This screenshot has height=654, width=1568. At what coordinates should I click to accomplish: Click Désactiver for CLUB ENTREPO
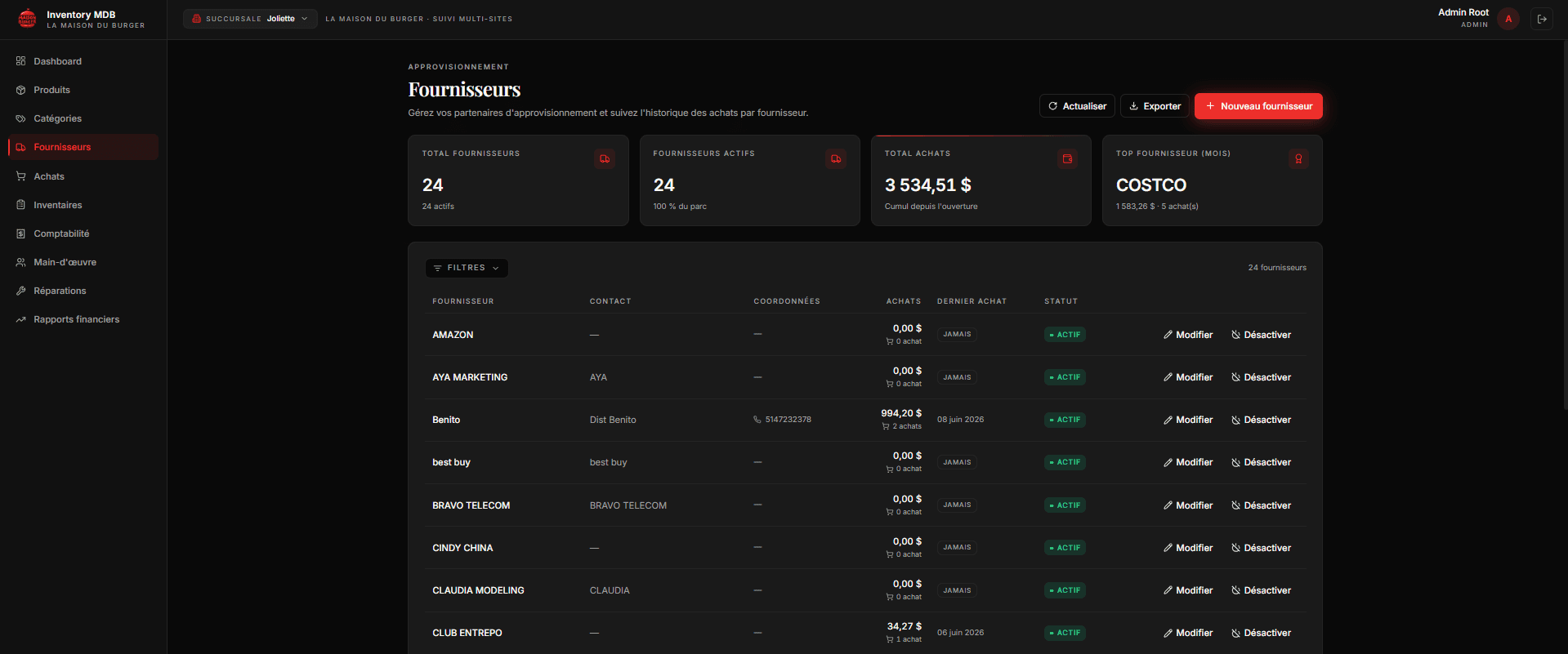pos(1262,633)
